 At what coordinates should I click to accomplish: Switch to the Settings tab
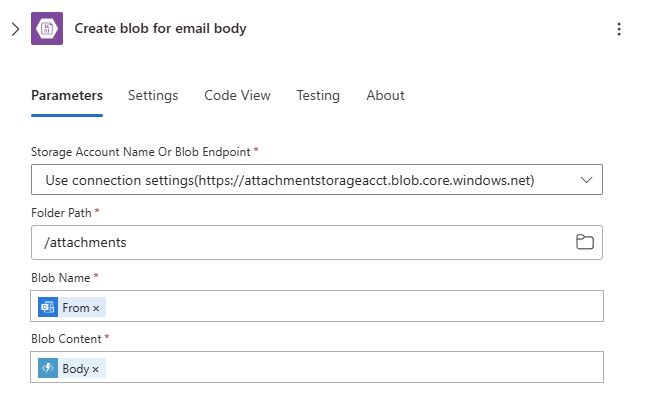[x=153, y=95]
